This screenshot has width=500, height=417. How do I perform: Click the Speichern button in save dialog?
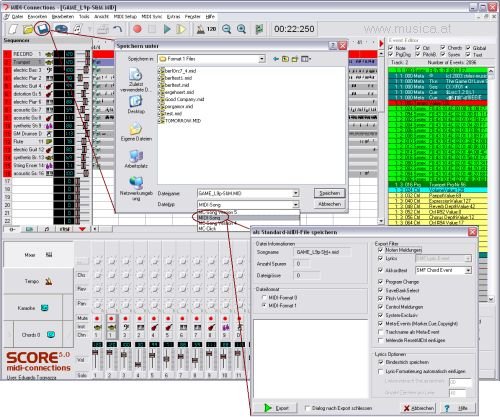point(329,193)
